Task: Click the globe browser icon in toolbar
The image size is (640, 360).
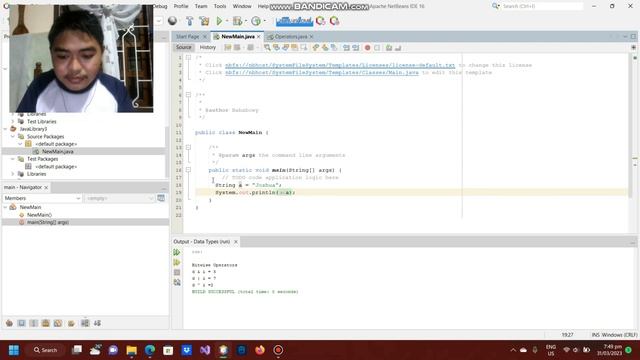Action: pos(172,21)
